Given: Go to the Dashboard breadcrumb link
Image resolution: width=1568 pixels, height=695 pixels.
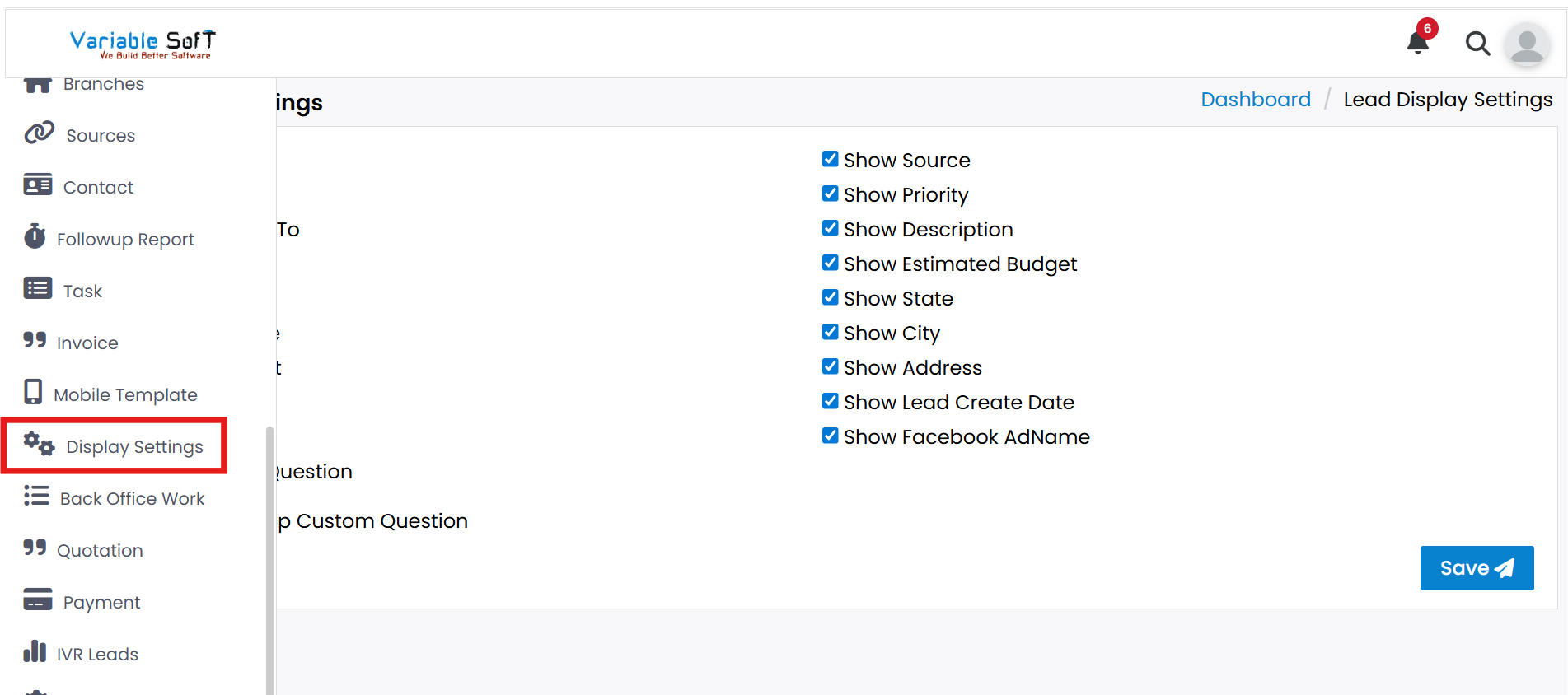Looking at the screenshot, I should coord(1255,100).
